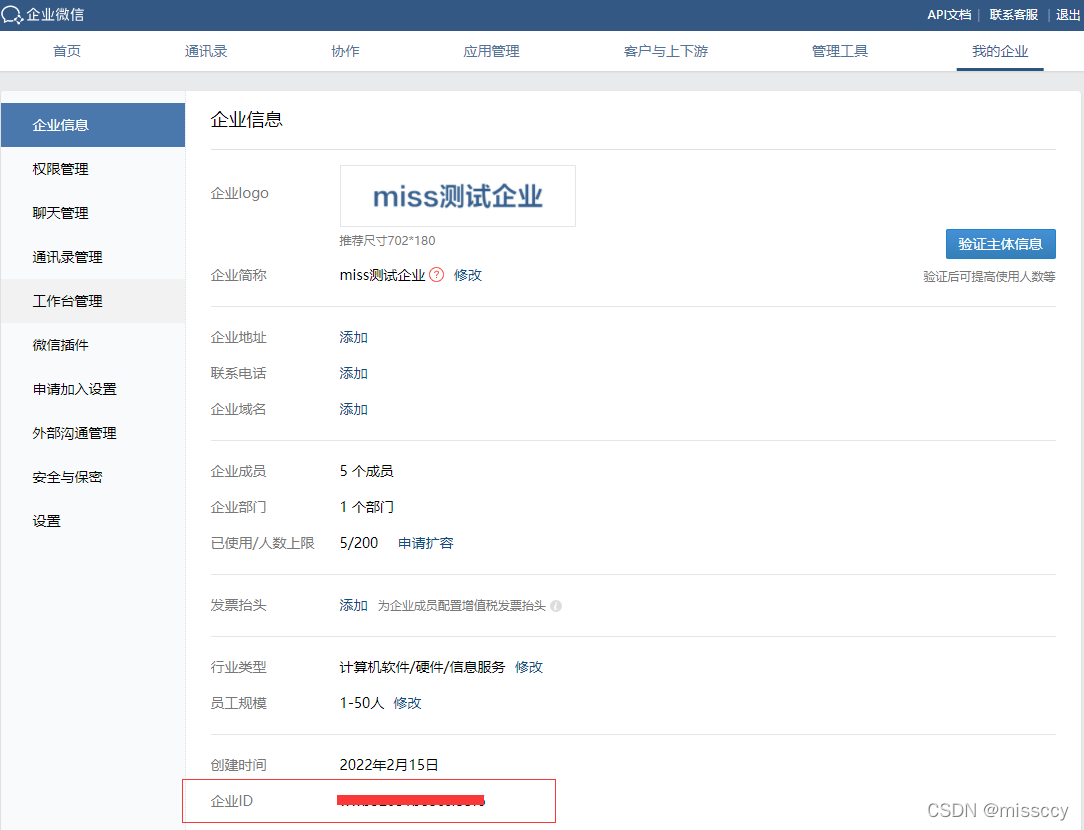Viewport: 1084px width, 830px height.
Task: Click the 企业信息 page heading
Action: tap(247, 120)
